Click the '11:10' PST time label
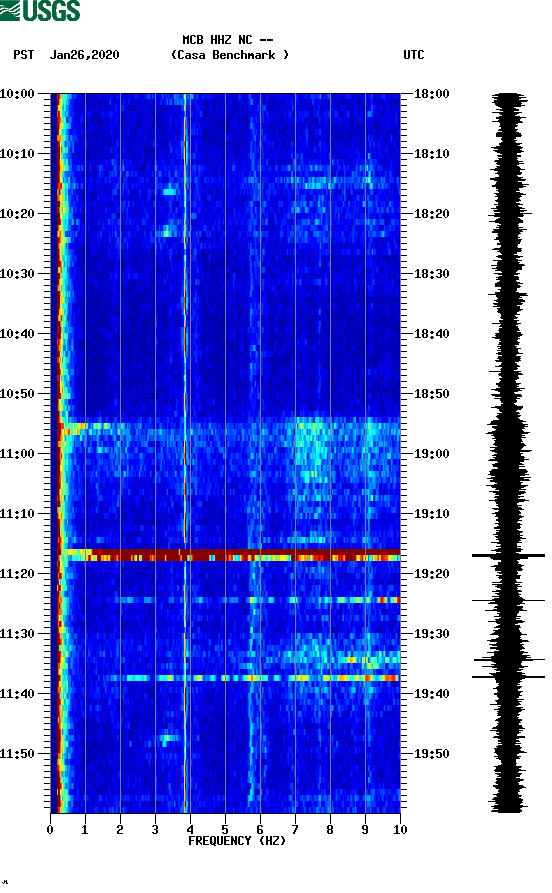 [17, 514]
